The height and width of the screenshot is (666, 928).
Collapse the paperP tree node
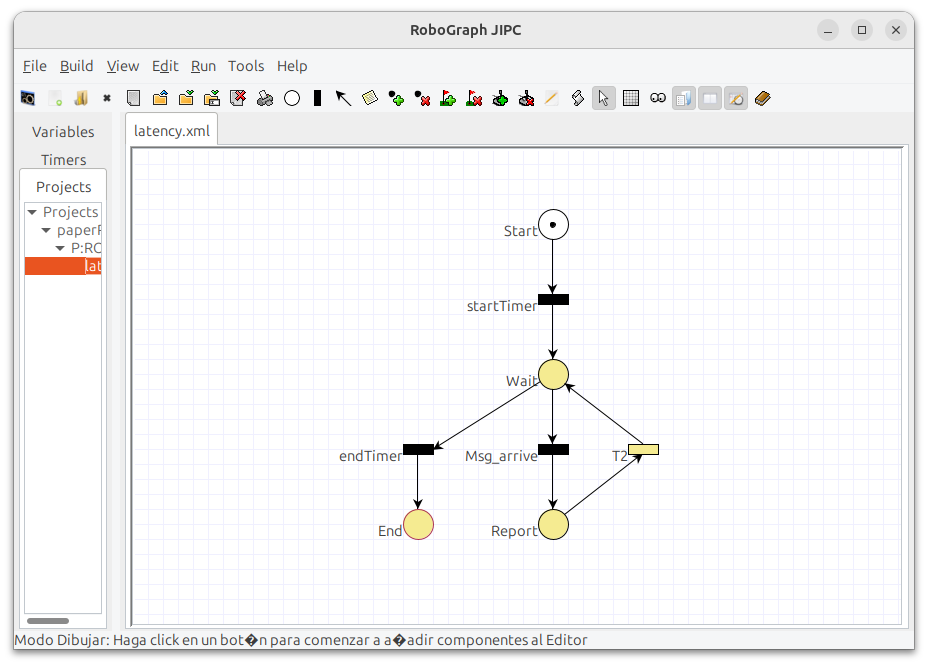(x=46, y=230)
